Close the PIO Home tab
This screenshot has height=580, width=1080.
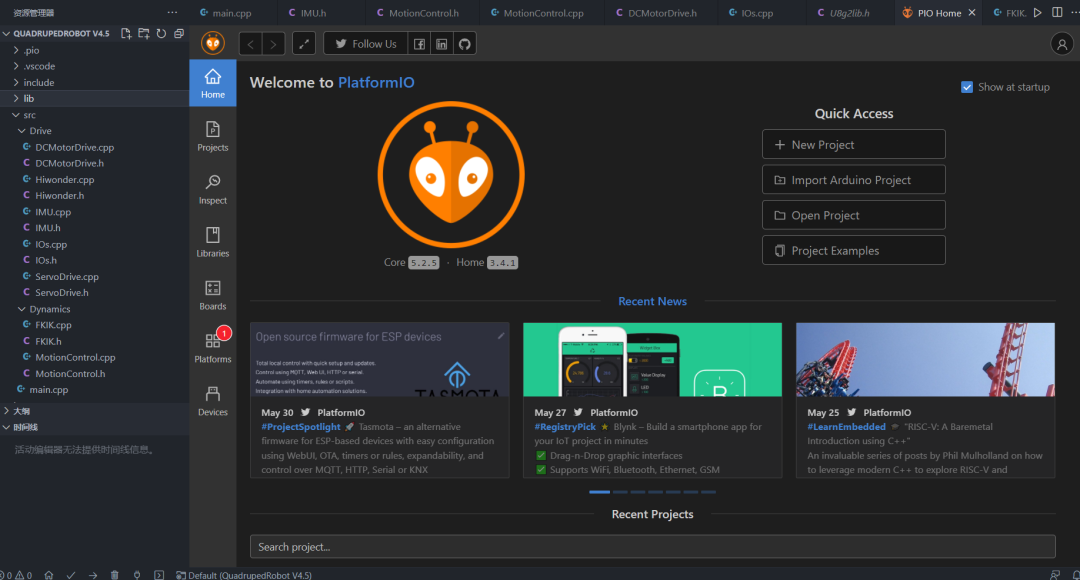coord(972,12)
